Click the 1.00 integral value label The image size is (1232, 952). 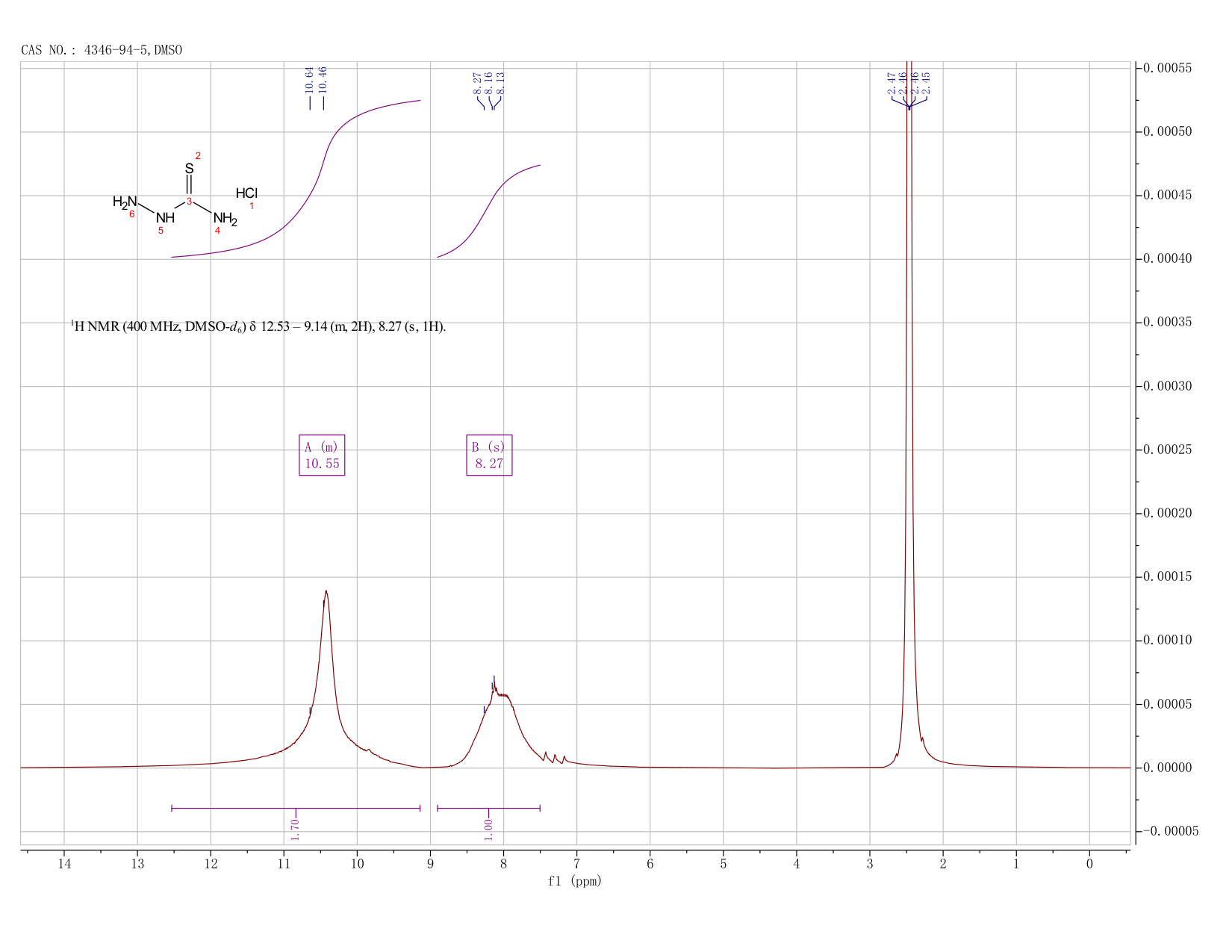pos(488,829)
